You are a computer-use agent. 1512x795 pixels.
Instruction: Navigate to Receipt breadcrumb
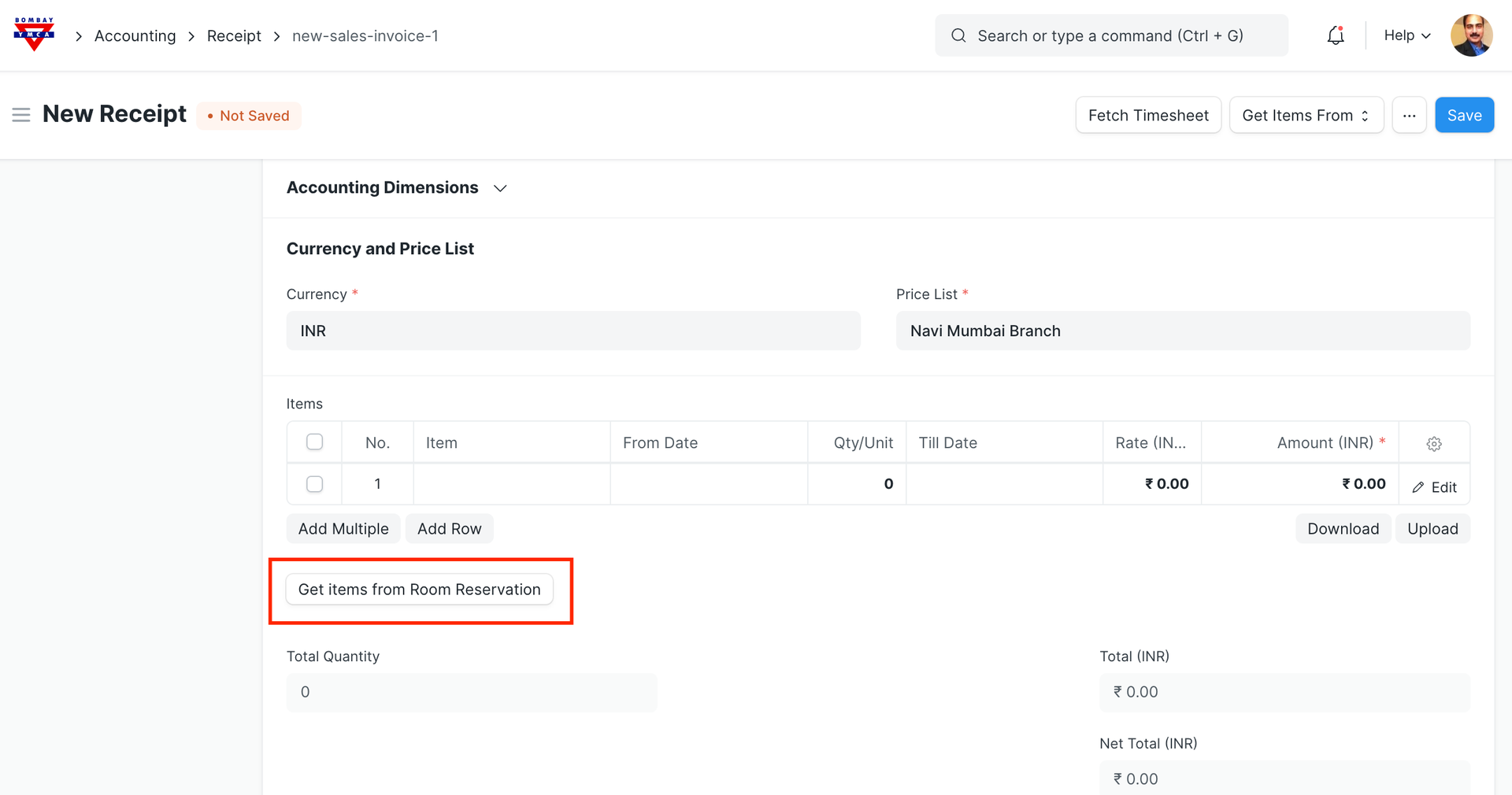(234, 36)
